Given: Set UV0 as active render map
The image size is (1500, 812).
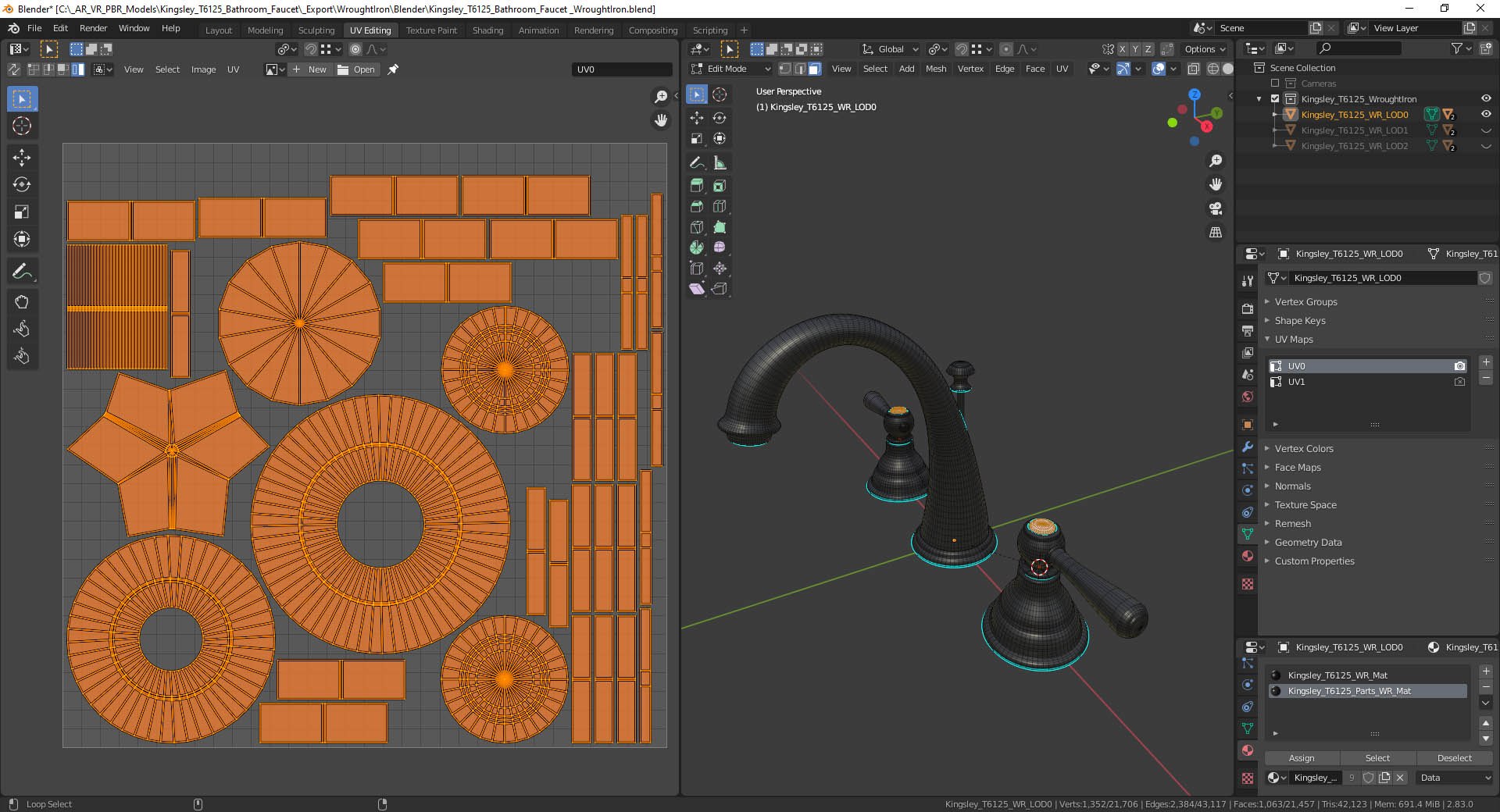Looking at the screenshot, I should 1459,366.
